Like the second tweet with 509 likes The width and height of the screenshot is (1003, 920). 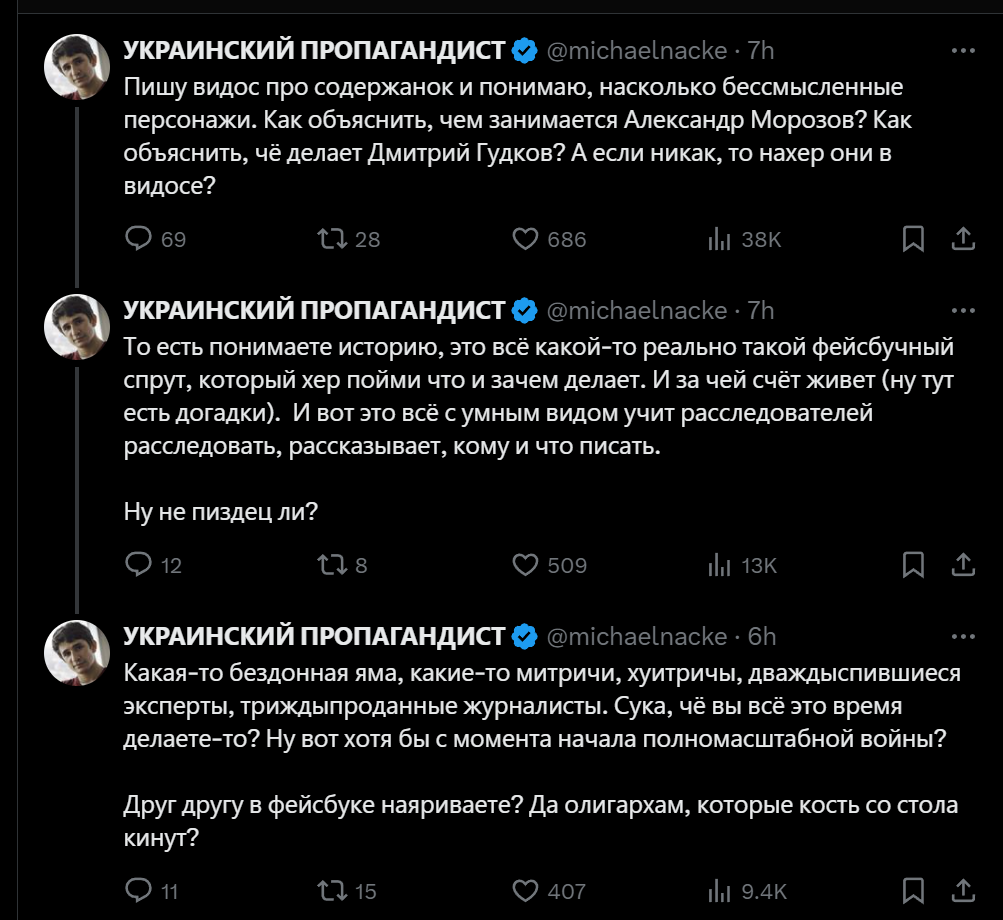(x=526, y=565)
